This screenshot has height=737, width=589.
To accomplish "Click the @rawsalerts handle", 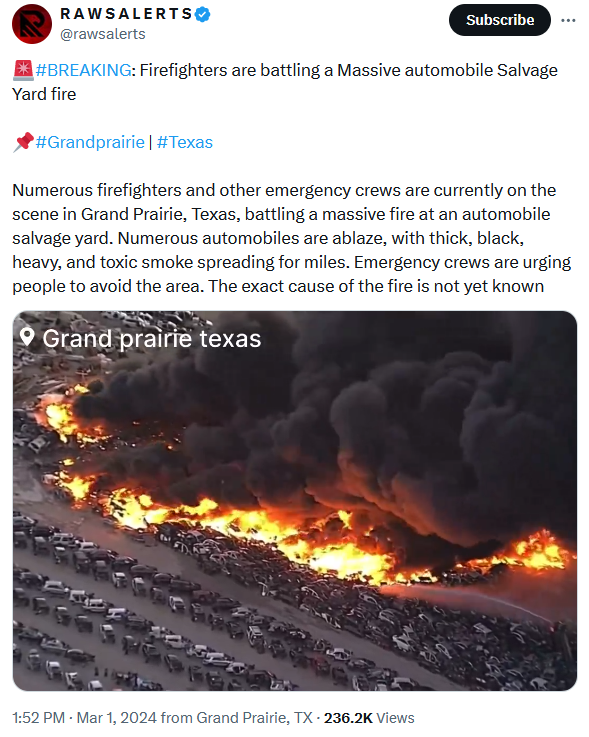I will [102, 34].
